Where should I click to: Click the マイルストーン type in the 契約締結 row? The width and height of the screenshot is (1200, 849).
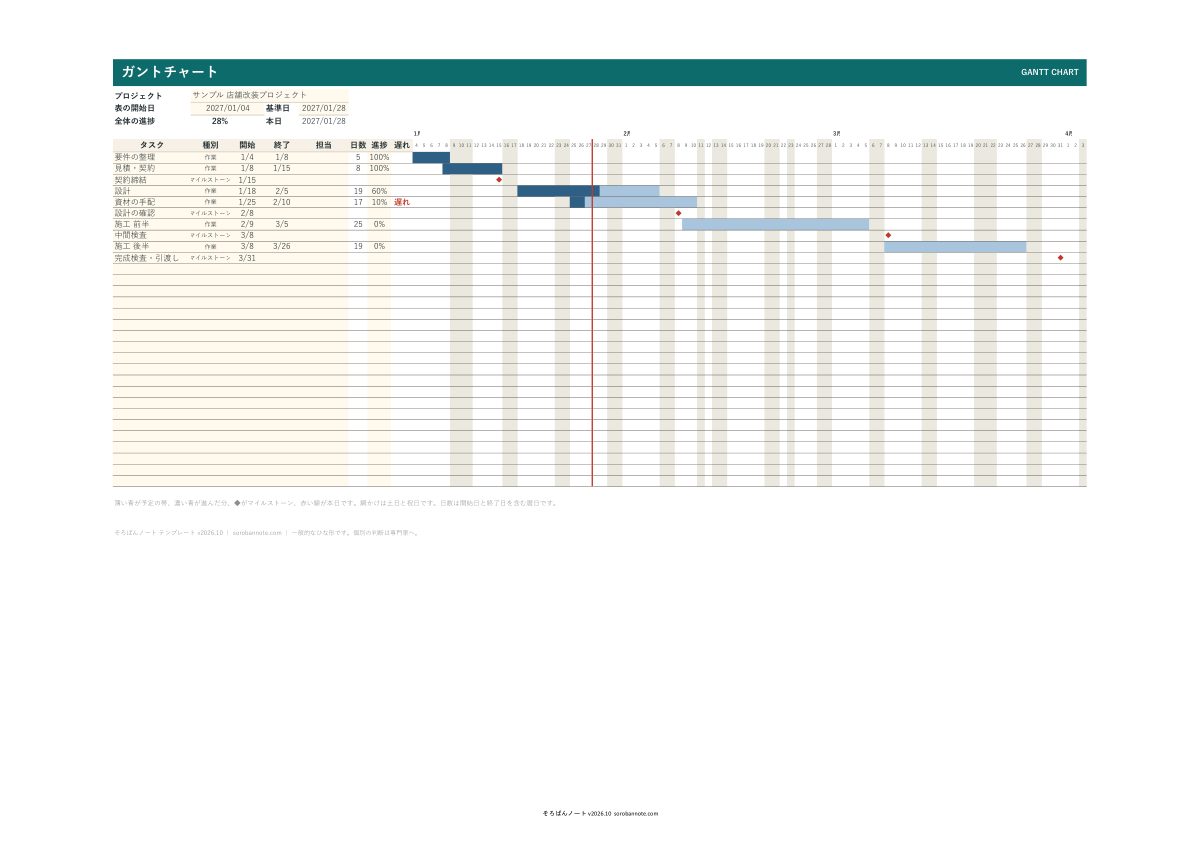(210, 180)
